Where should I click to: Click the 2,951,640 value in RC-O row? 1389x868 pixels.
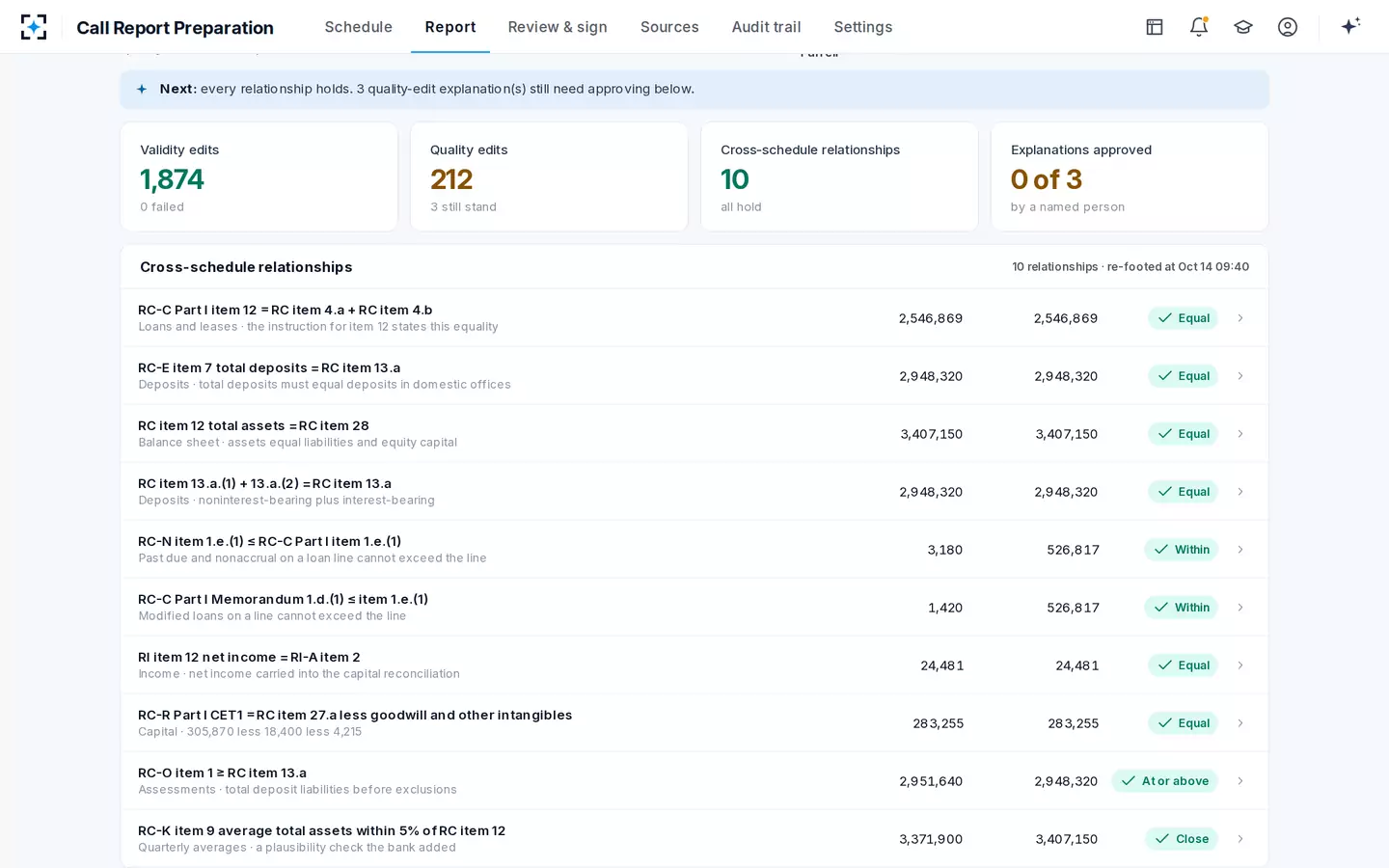coord(931,781)
